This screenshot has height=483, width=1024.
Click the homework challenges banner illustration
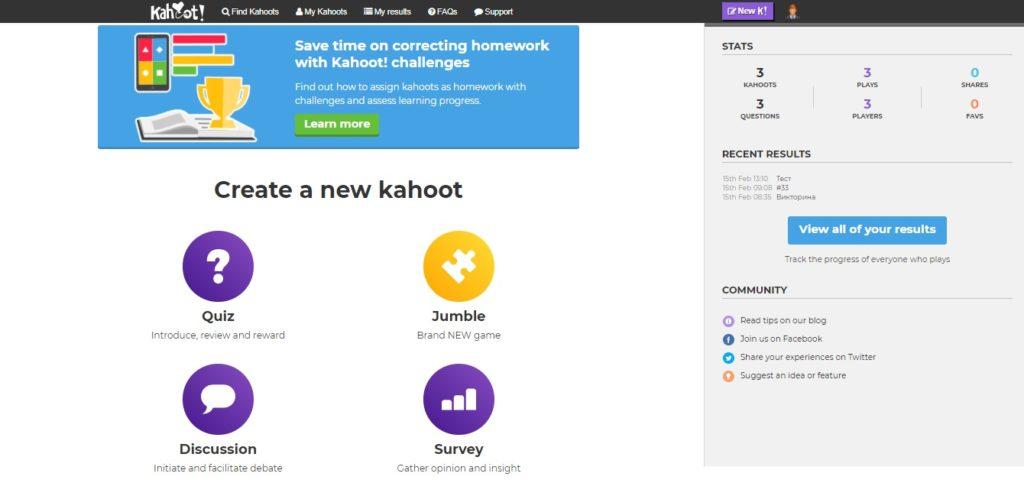[196, 87]
